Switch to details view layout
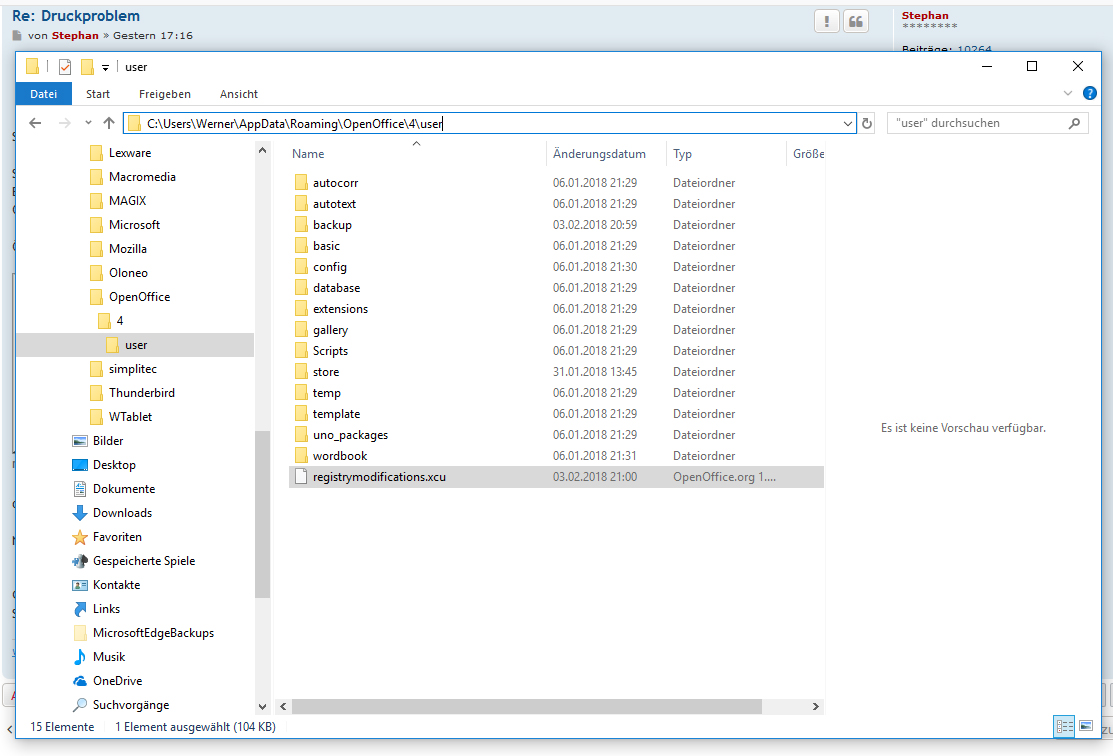This screenshot has width=1113, height=756. click(x=1065, y=727)
